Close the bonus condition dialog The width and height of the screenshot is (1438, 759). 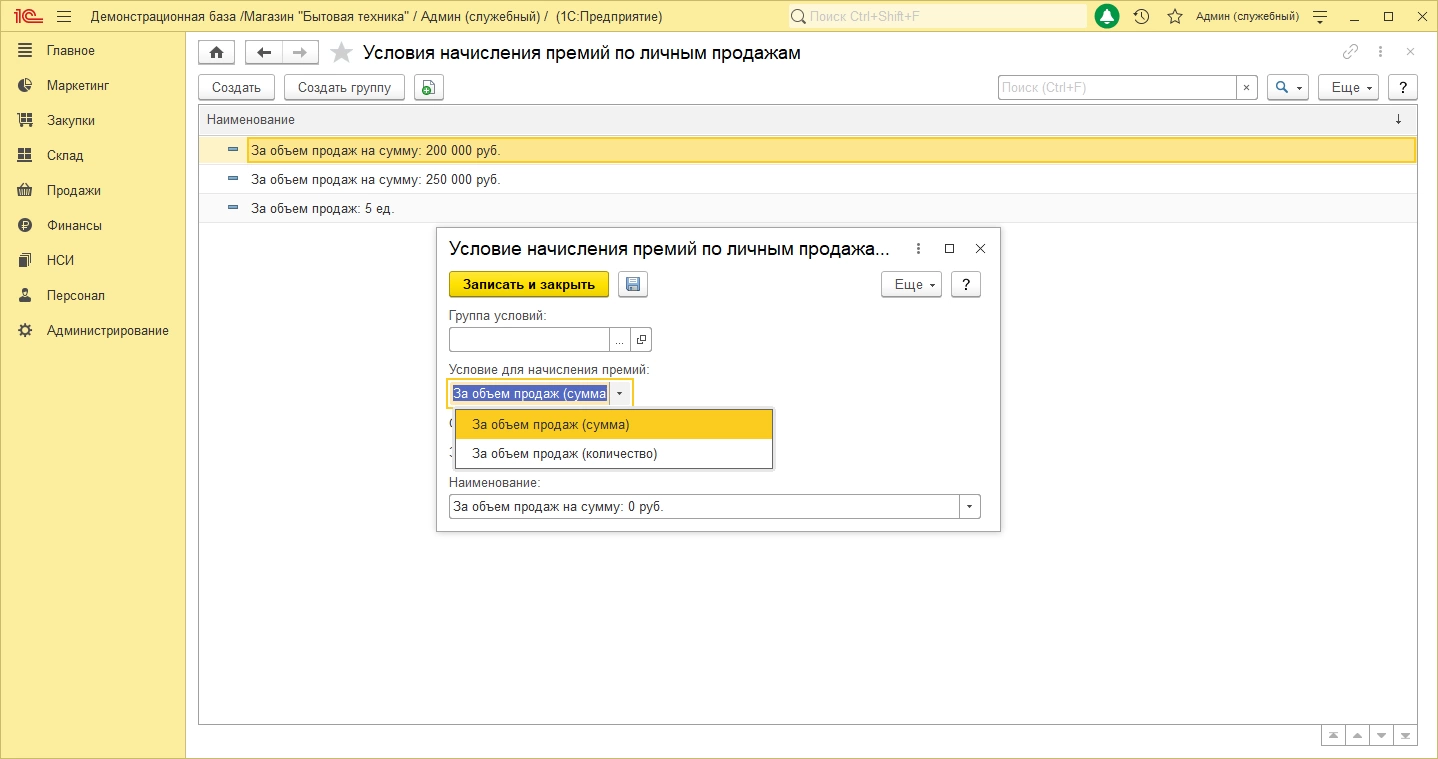tap(981, 249)
